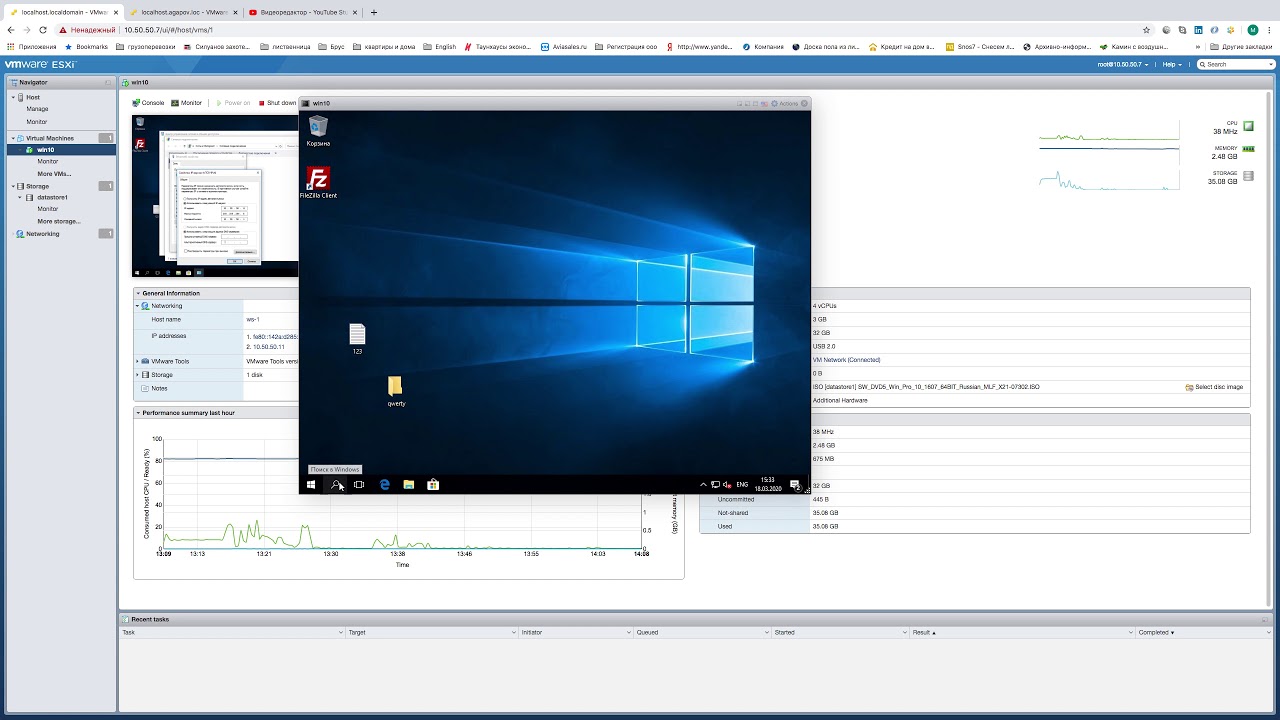Select the qwerty folder on the desktop

click(x=396, y=391)
